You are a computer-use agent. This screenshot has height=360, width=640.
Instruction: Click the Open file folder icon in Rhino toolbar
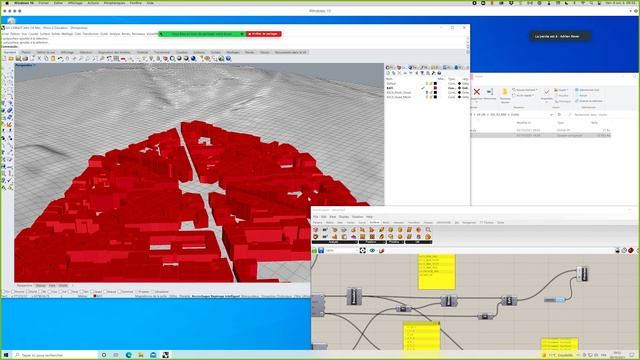(x=11, y=58)
